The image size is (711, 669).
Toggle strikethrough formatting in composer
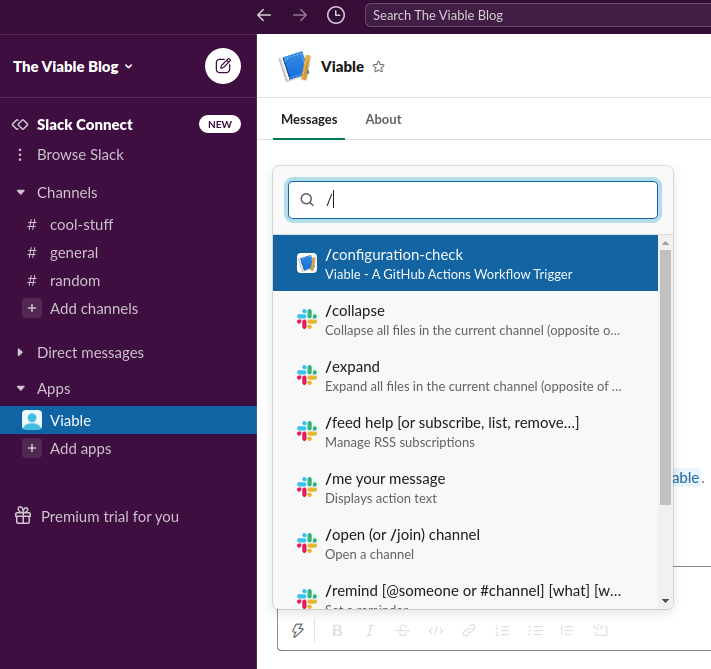(x=403, y=630)
